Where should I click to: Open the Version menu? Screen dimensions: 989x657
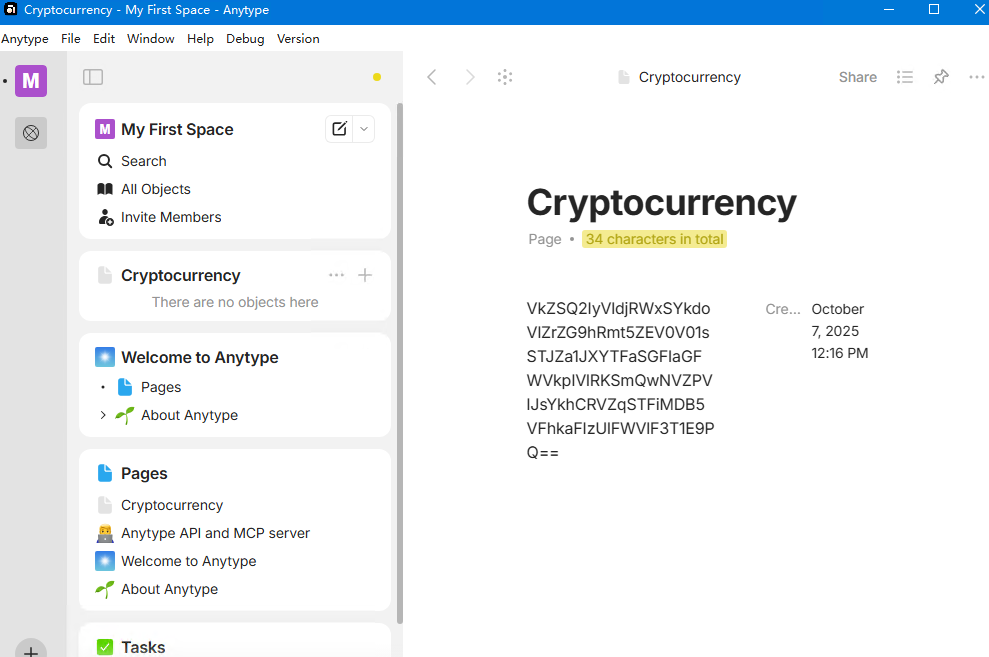tap(298, 38)
